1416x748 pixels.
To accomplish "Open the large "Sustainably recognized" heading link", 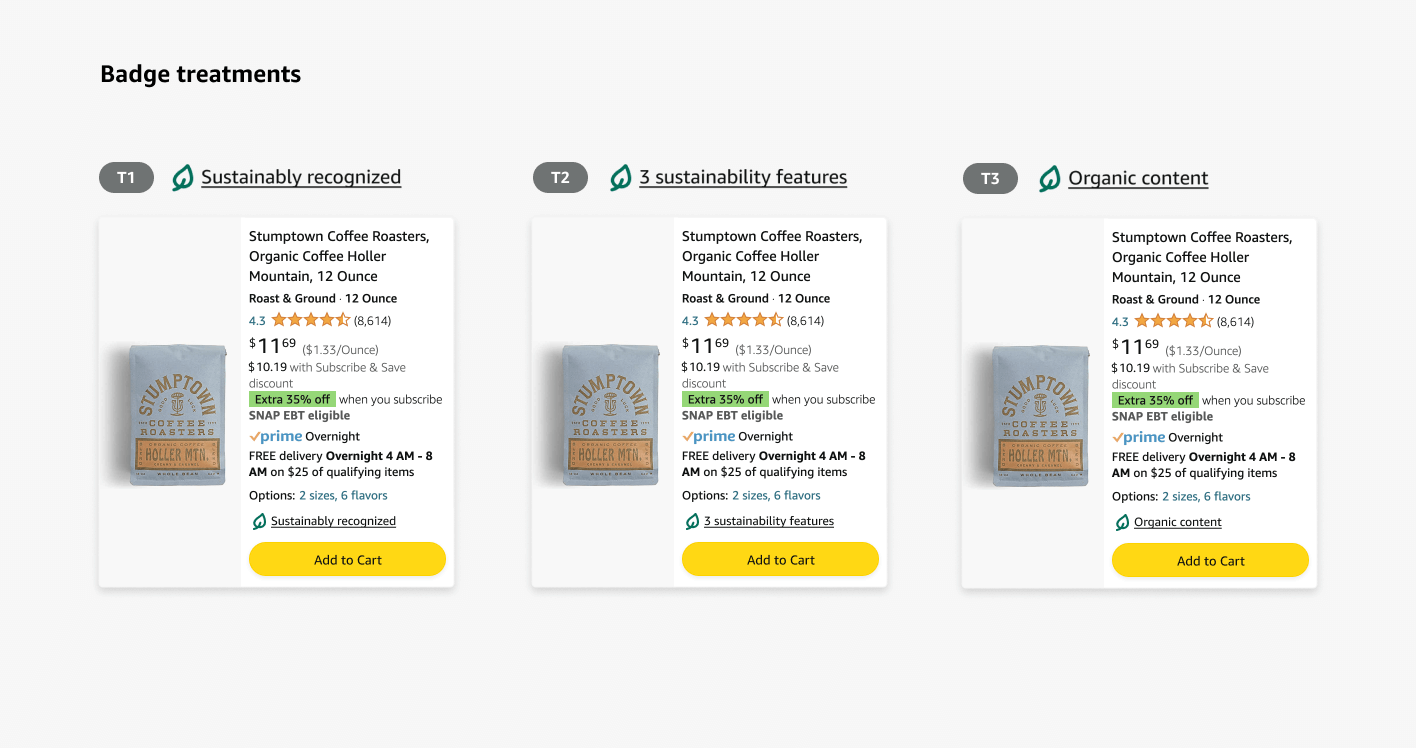I will 301,177.
